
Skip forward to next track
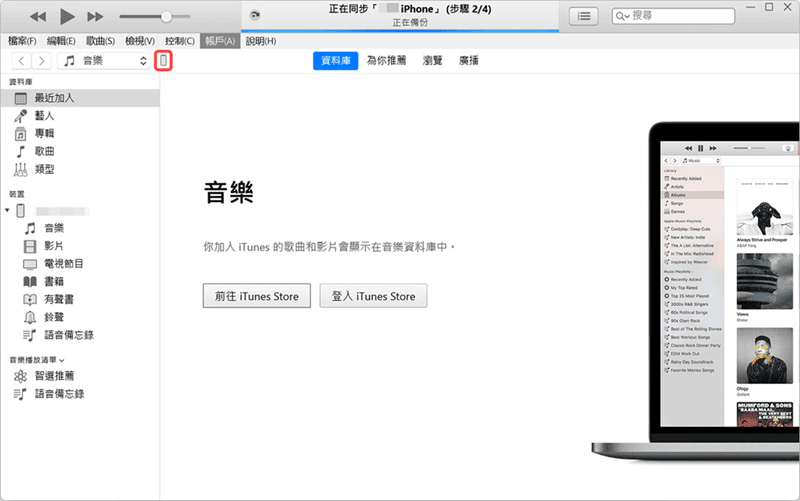click(95, 17)
